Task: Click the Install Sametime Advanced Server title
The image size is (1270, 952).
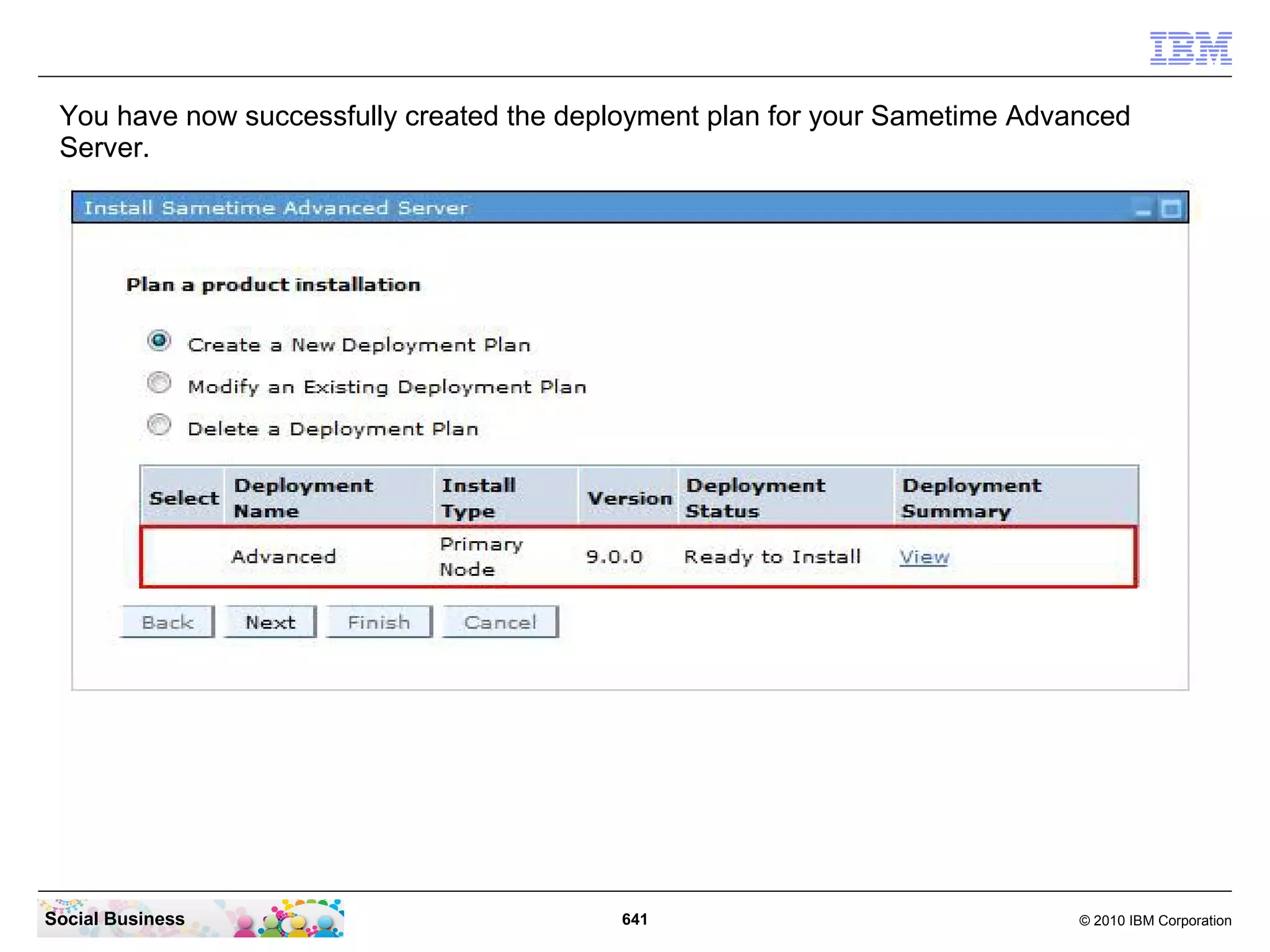Action: click(276, 208)
